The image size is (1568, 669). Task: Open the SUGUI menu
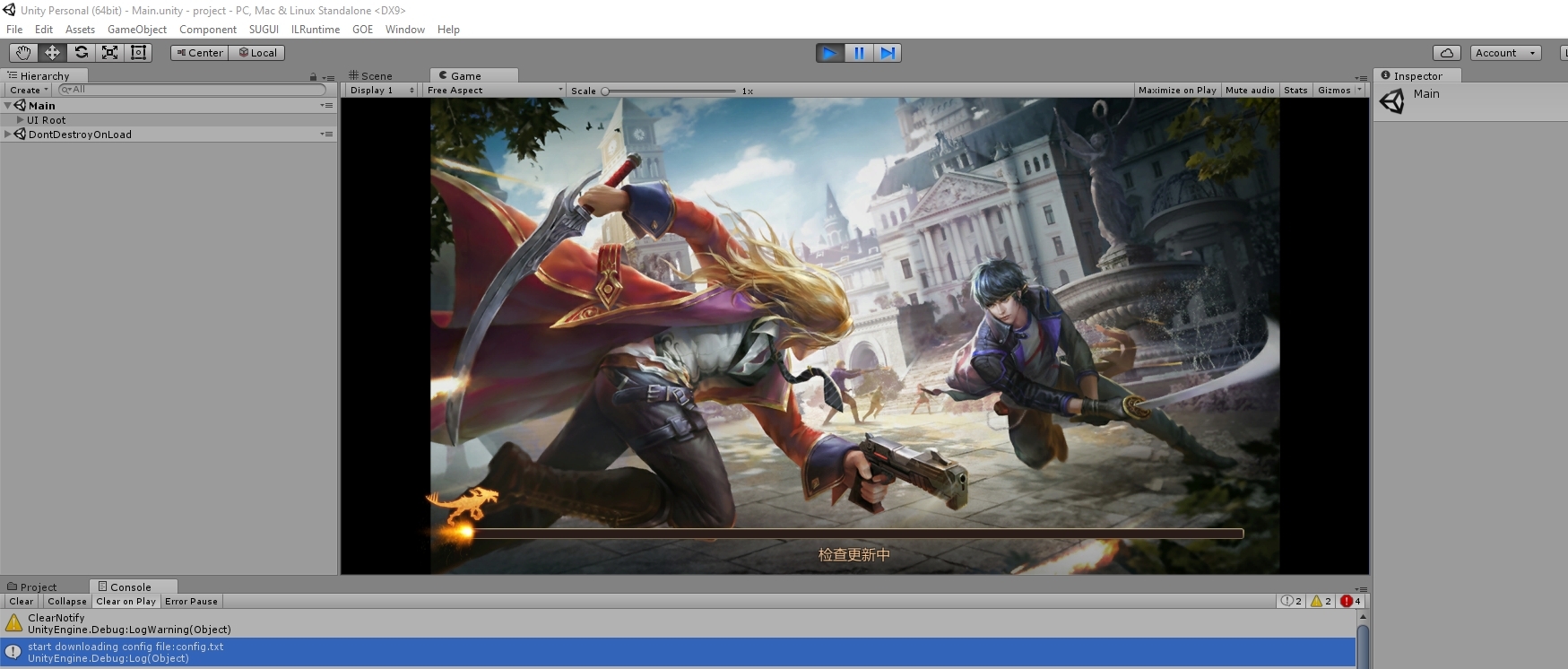(264, 30)
